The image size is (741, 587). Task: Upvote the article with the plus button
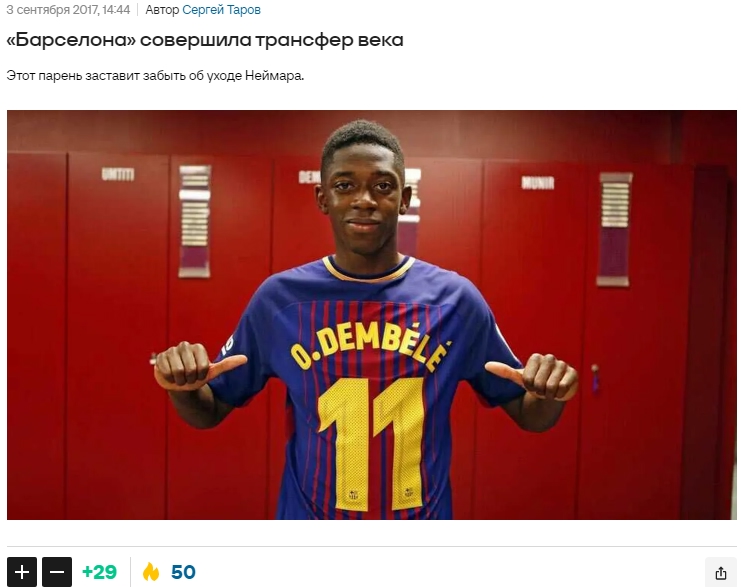point(22,572)
